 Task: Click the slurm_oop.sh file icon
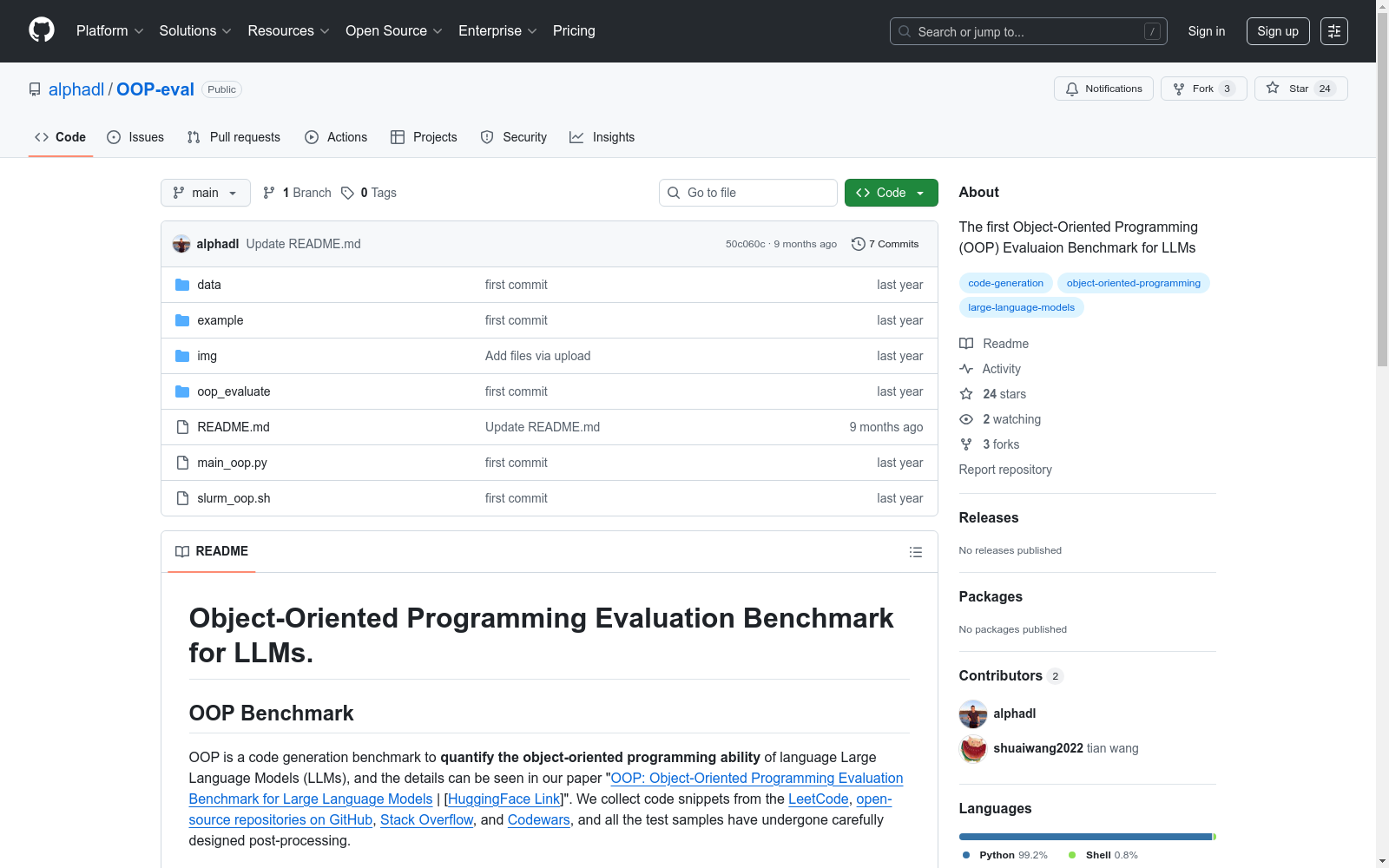[x=182, y=498]
